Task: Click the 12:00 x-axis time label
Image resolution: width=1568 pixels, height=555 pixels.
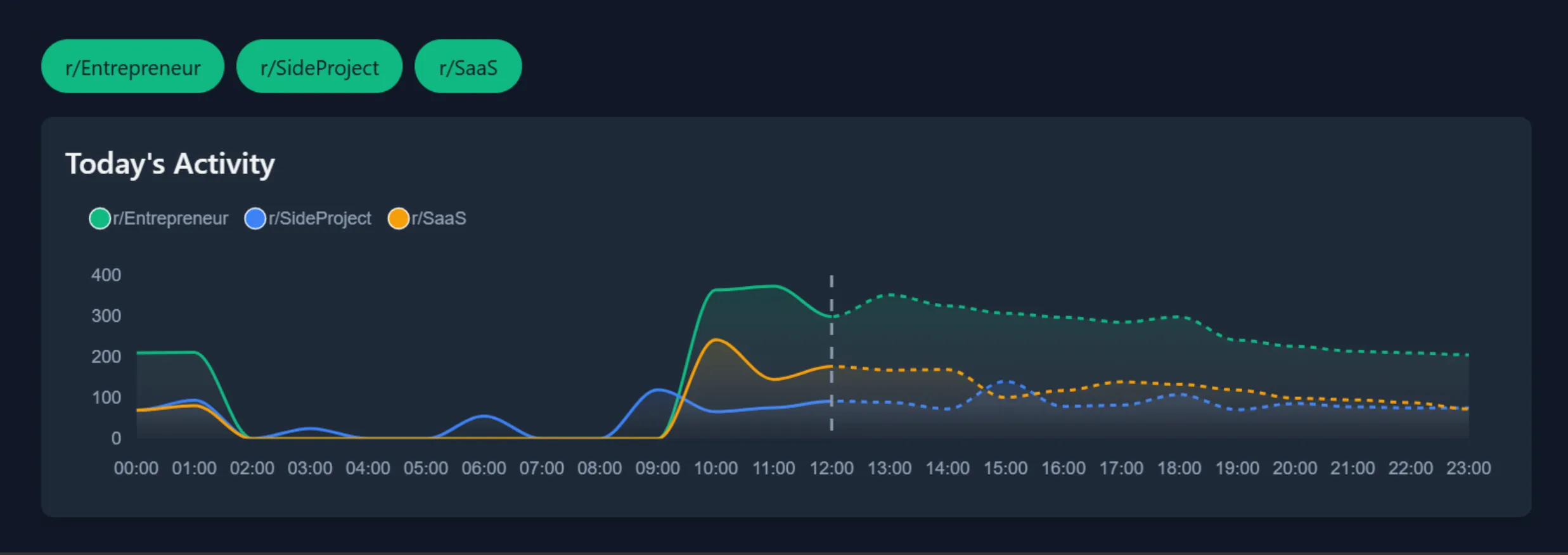Action: tap(832, 468)
